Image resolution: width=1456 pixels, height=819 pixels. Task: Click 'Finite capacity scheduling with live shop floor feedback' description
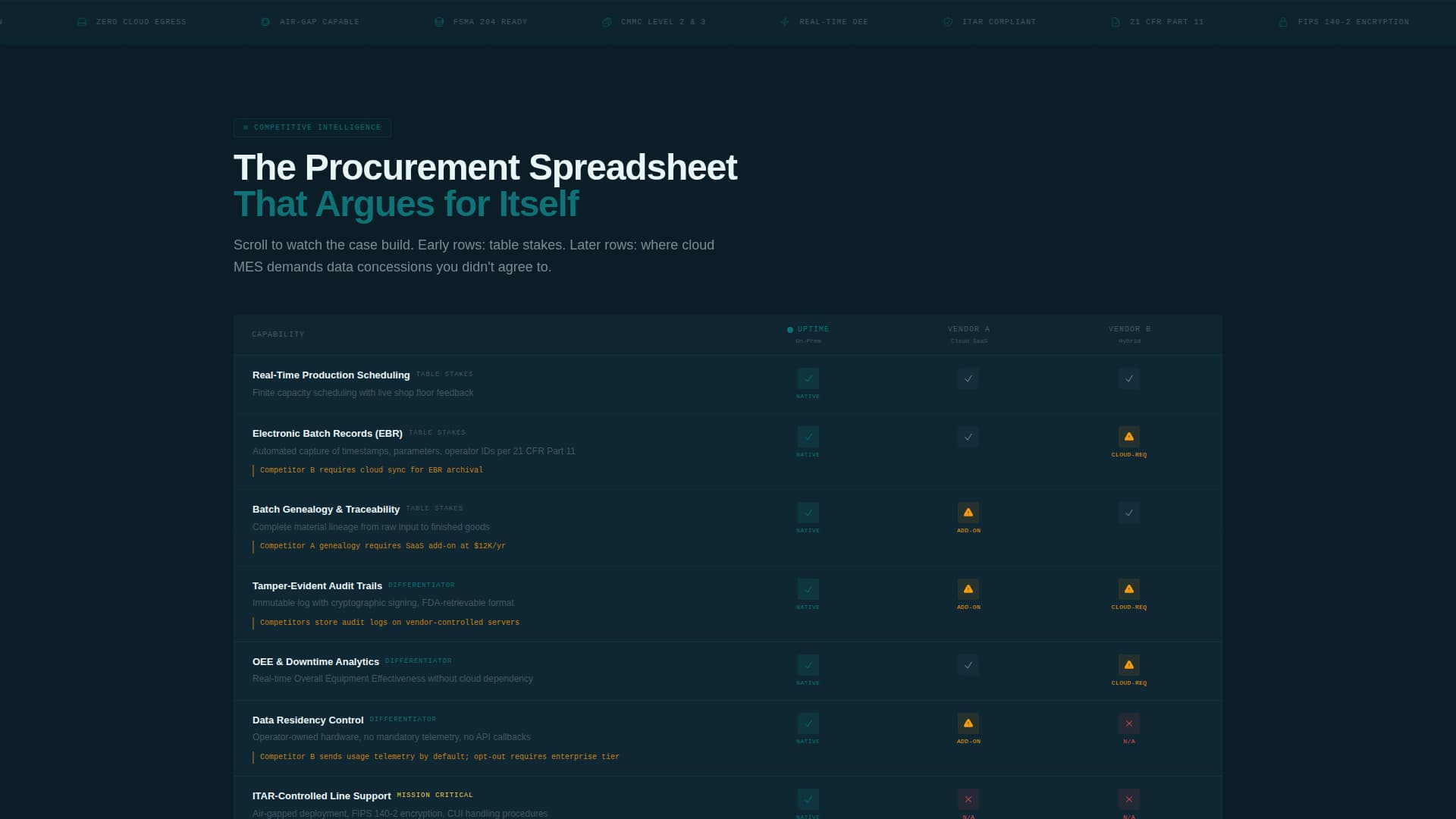(x=363, y=393)
